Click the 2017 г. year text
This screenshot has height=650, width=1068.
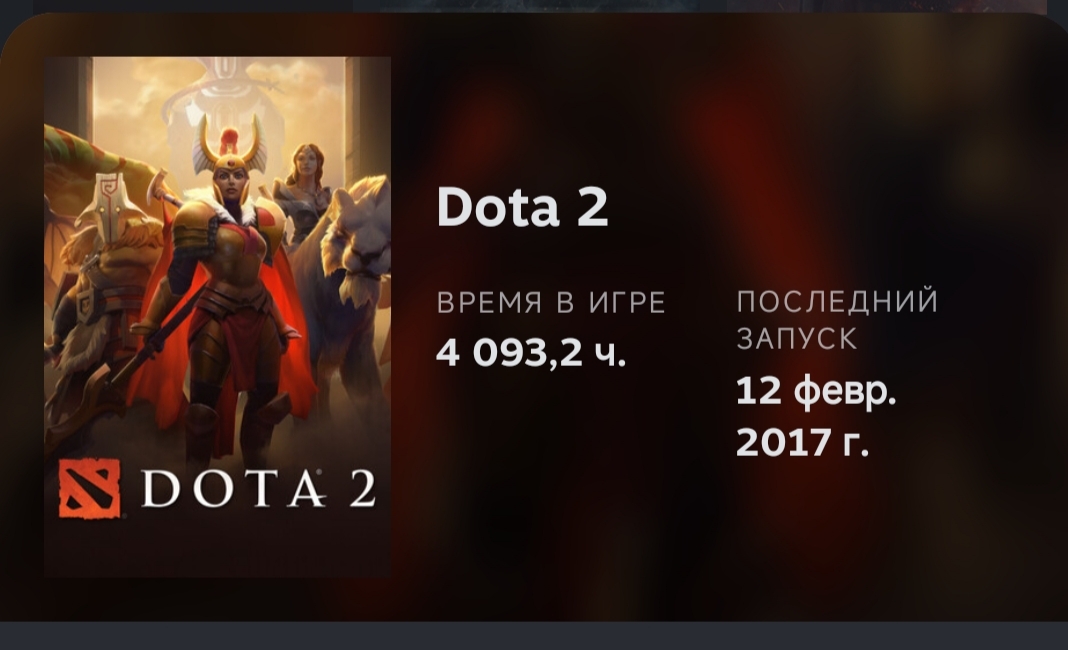click(x=802, y=443)
